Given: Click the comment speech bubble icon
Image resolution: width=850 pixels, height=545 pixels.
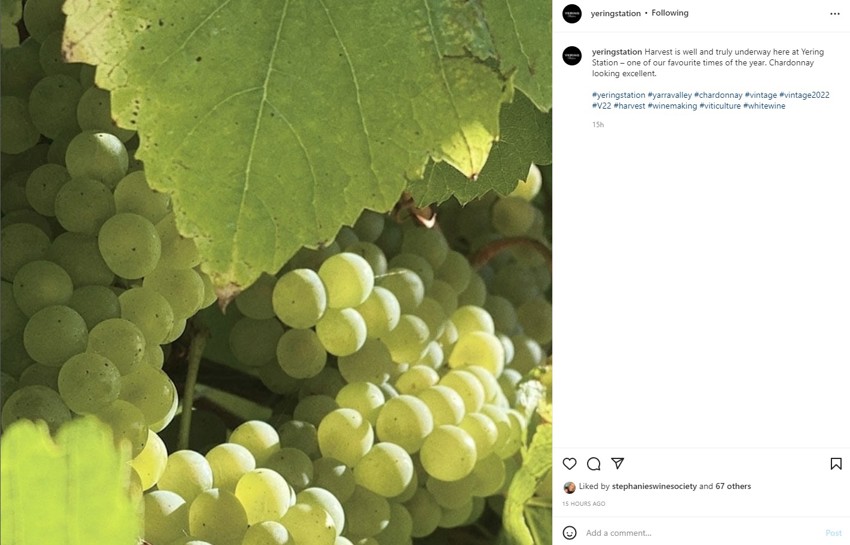Looking at the screenshot, I should pos(594,464).
